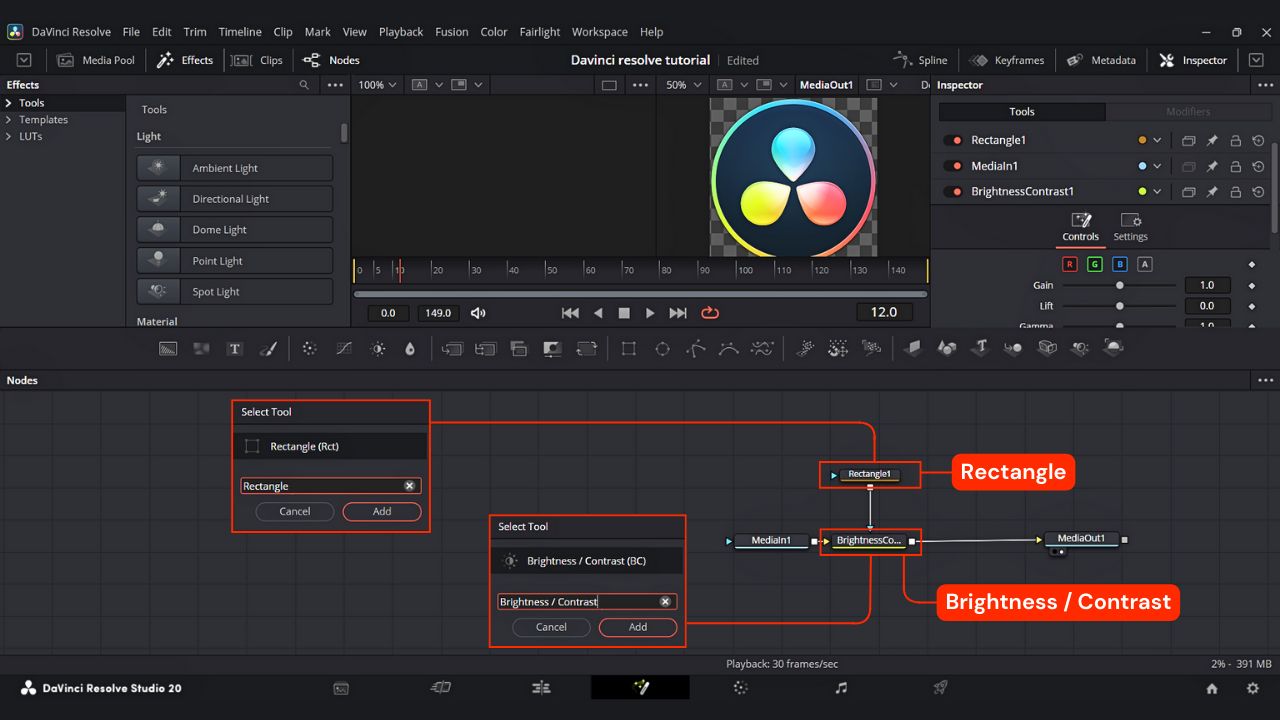Cancel the Rectangle Select Tool dialog
Screen dimensions: 1280x720
pyautogui.click(x=295, y=511)
